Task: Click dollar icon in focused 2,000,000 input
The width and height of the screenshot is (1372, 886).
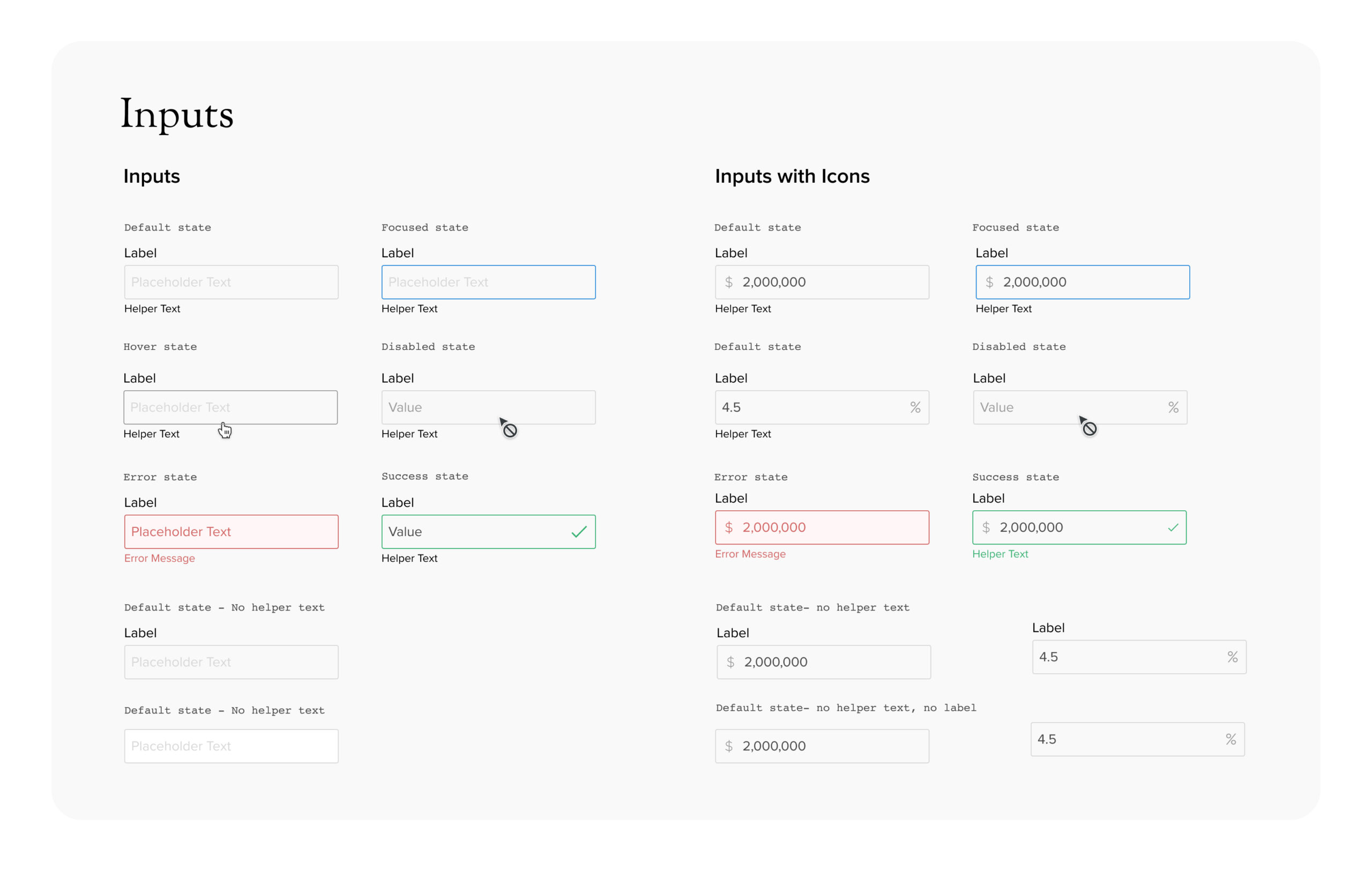Action: point(989,282)
